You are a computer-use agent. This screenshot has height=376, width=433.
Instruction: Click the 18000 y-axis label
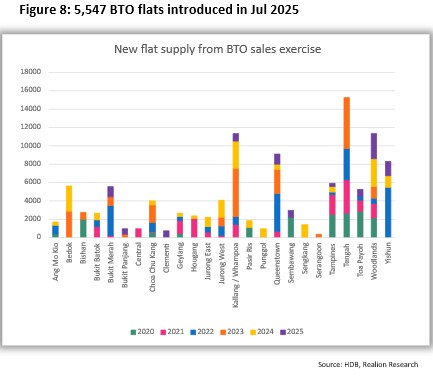31,72
